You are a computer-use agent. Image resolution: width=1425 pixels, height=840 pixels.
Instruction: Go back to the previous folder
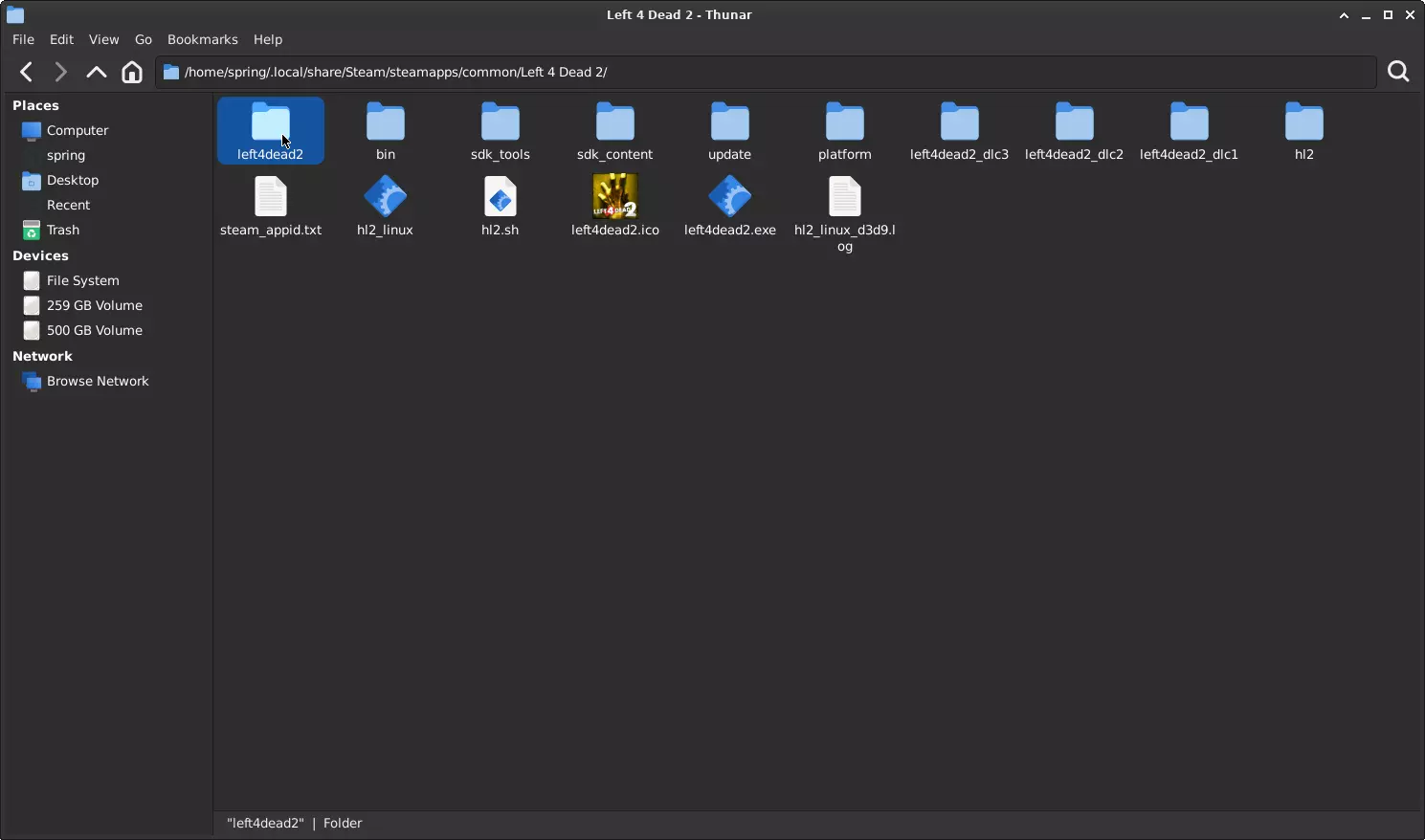26,72
